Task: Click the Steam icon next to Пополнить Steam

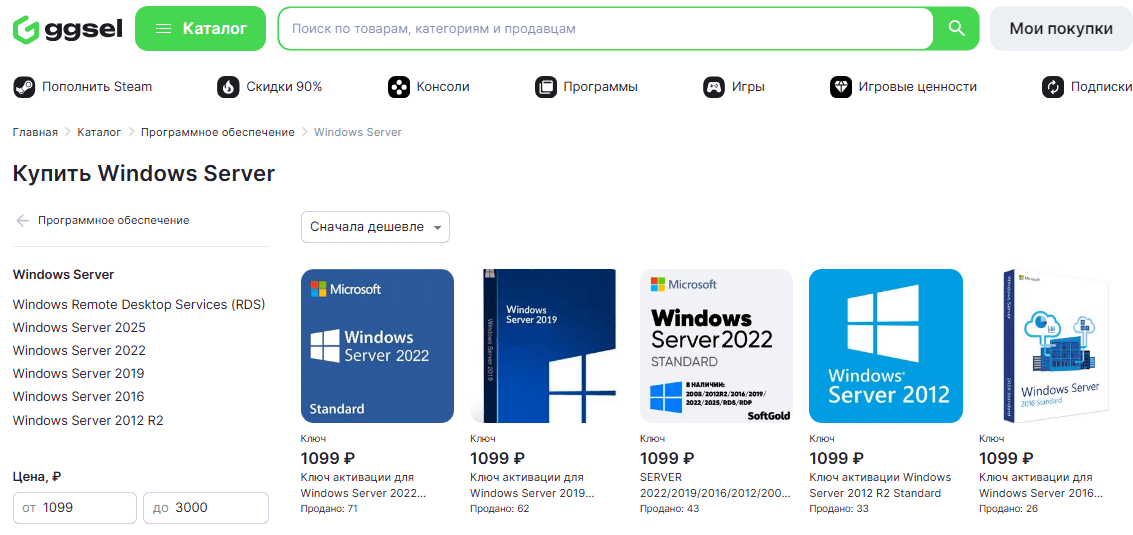Action: pos(24,87)
